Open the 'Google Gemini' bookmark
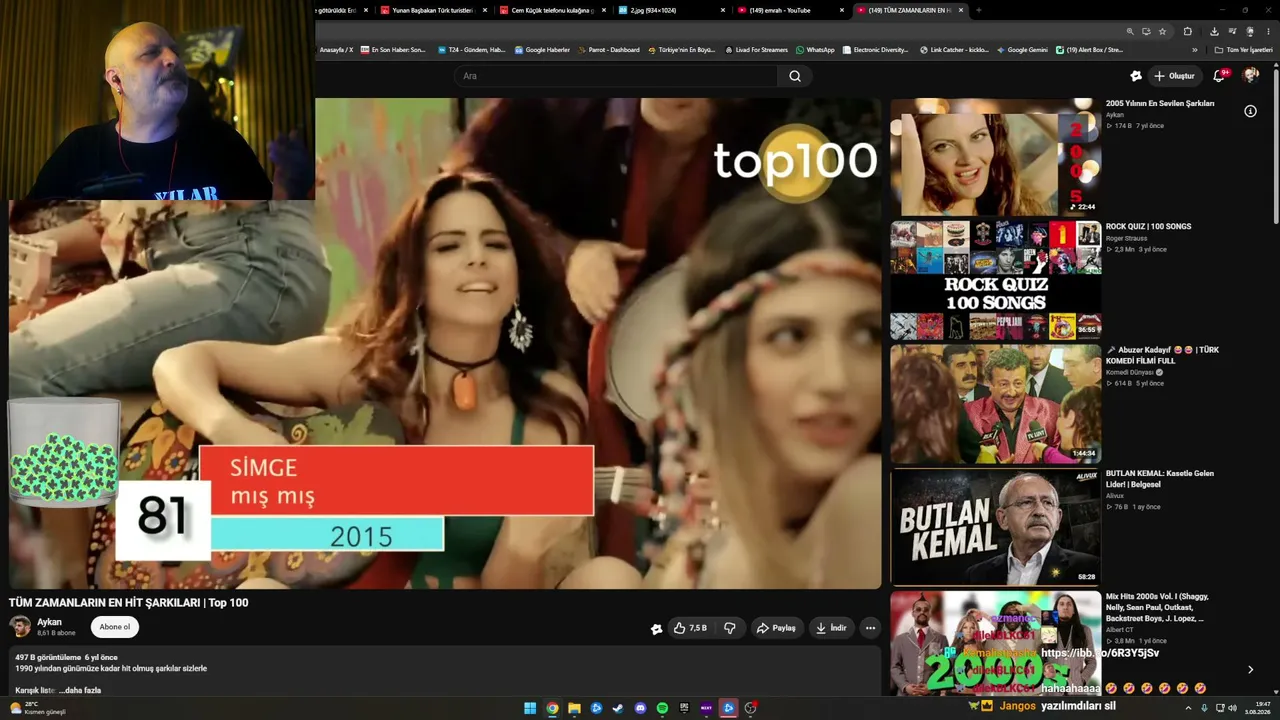The image size is (1280, 720). [x=1022, y=50]
